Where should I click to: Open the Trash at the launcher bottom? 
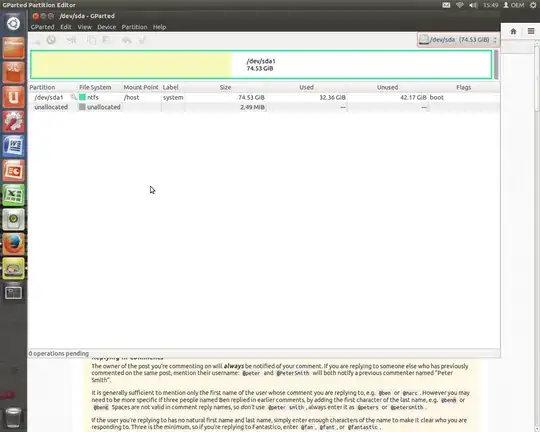pos(13,418)
